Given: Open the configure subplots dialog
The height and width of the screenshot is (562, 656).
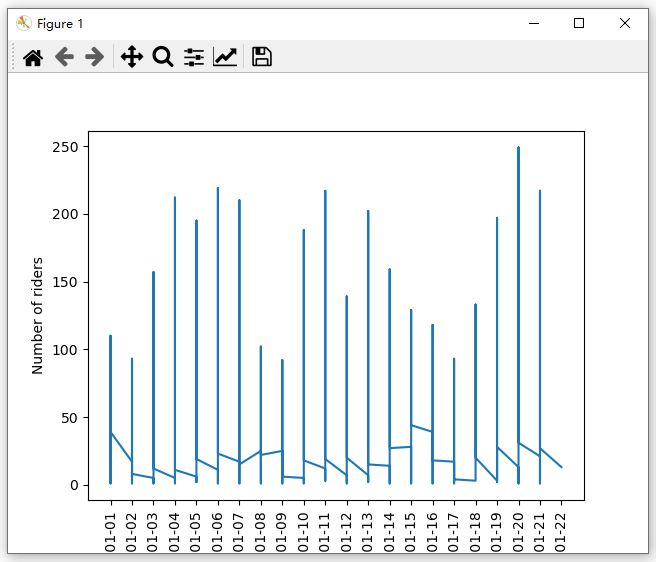Looking at the screenshot, I should pyautogui.click(x=194, y=57).
